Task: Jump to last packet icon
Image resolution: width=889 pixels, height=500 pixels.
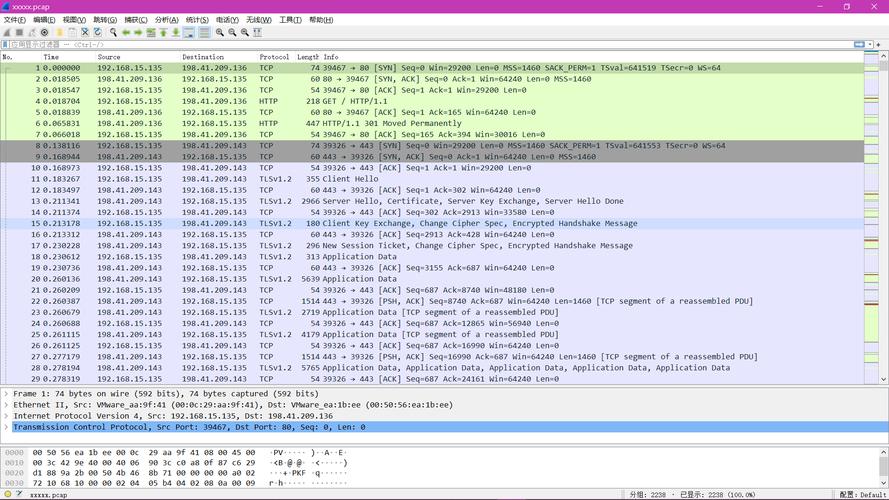Action: tap(176, 33)
